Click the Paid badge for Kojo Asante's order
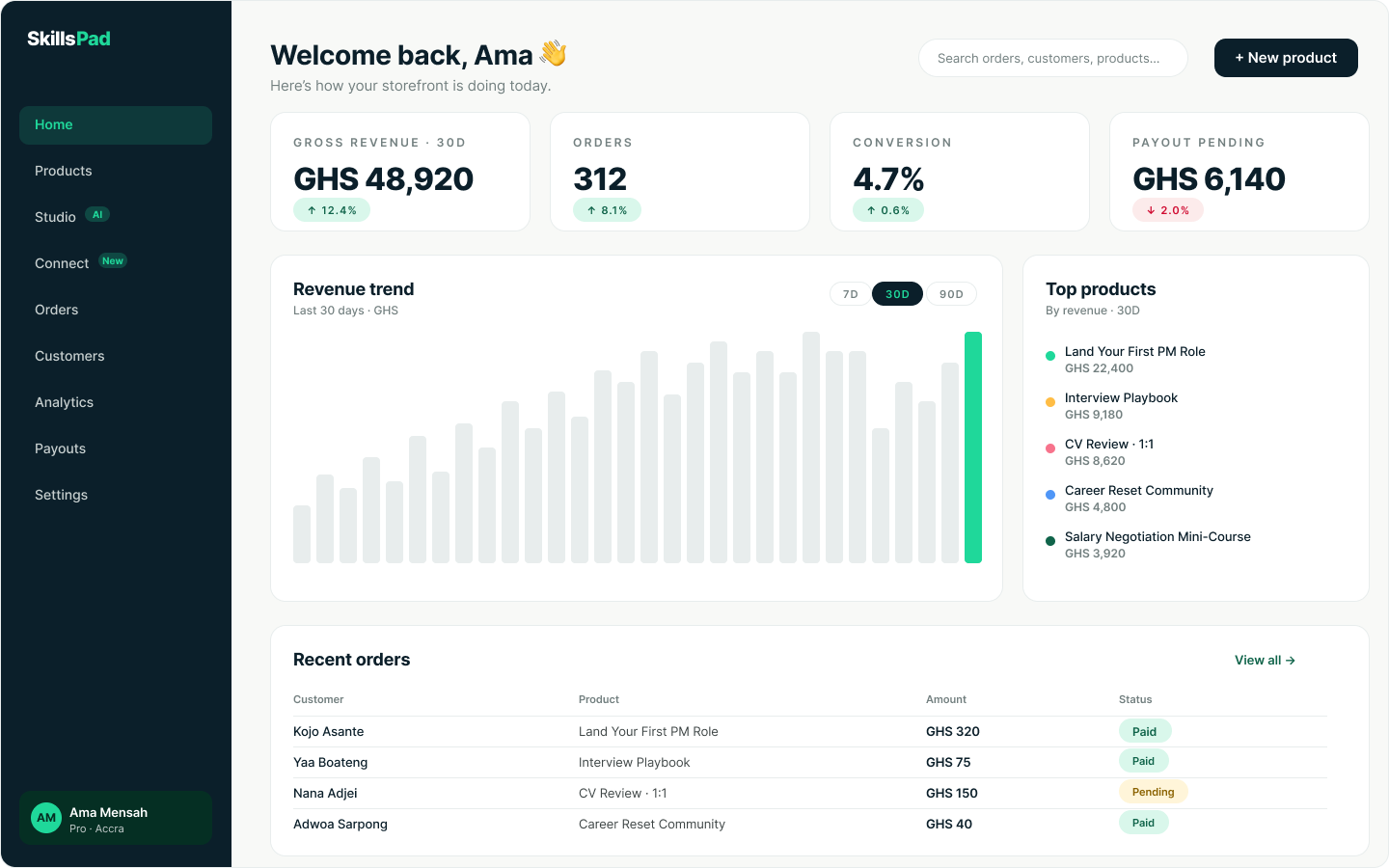The height and width of the screenshot is (868, 1389). (1145, 731)
